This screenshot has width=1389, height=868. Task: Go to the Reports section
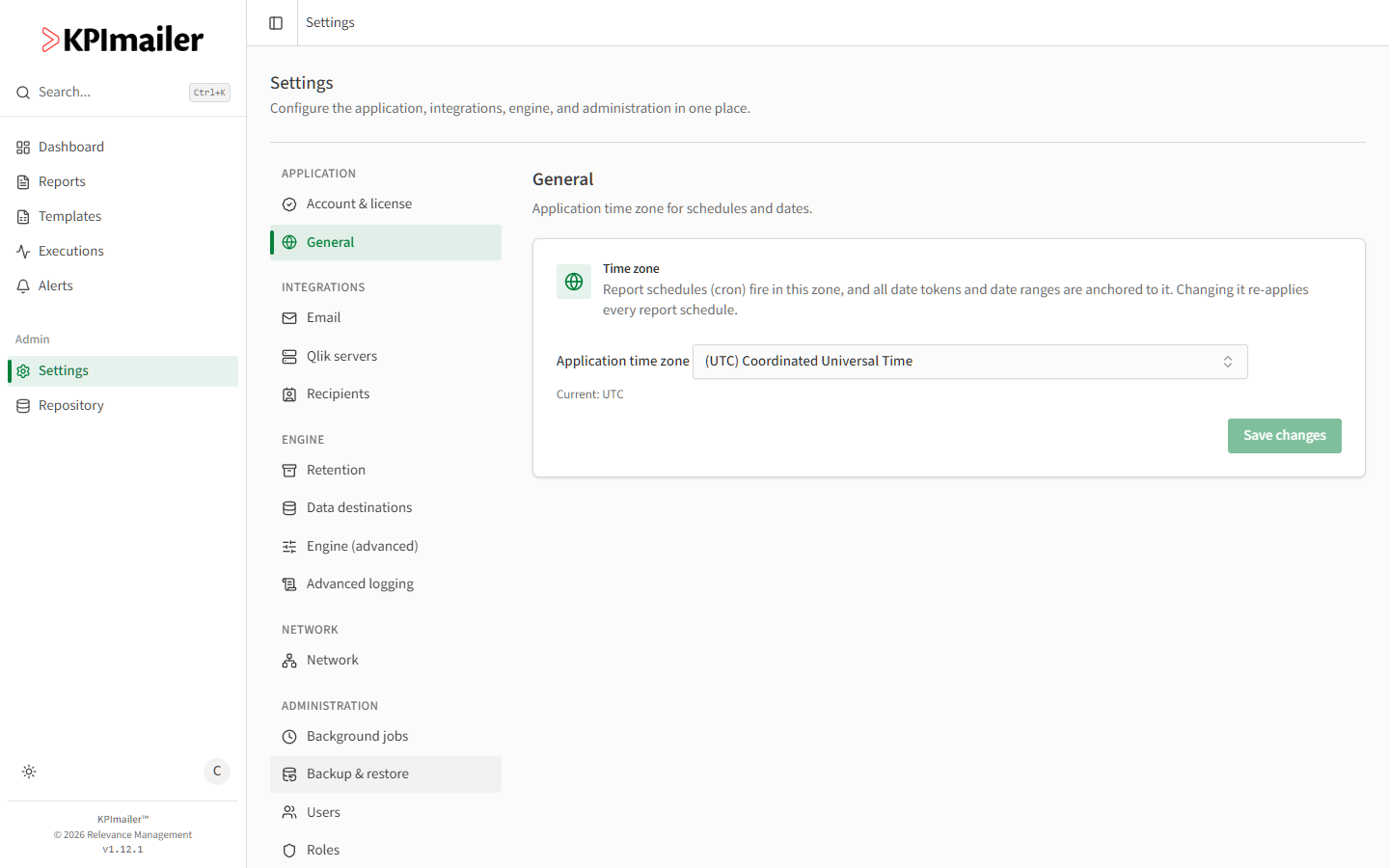coord(123,182)
